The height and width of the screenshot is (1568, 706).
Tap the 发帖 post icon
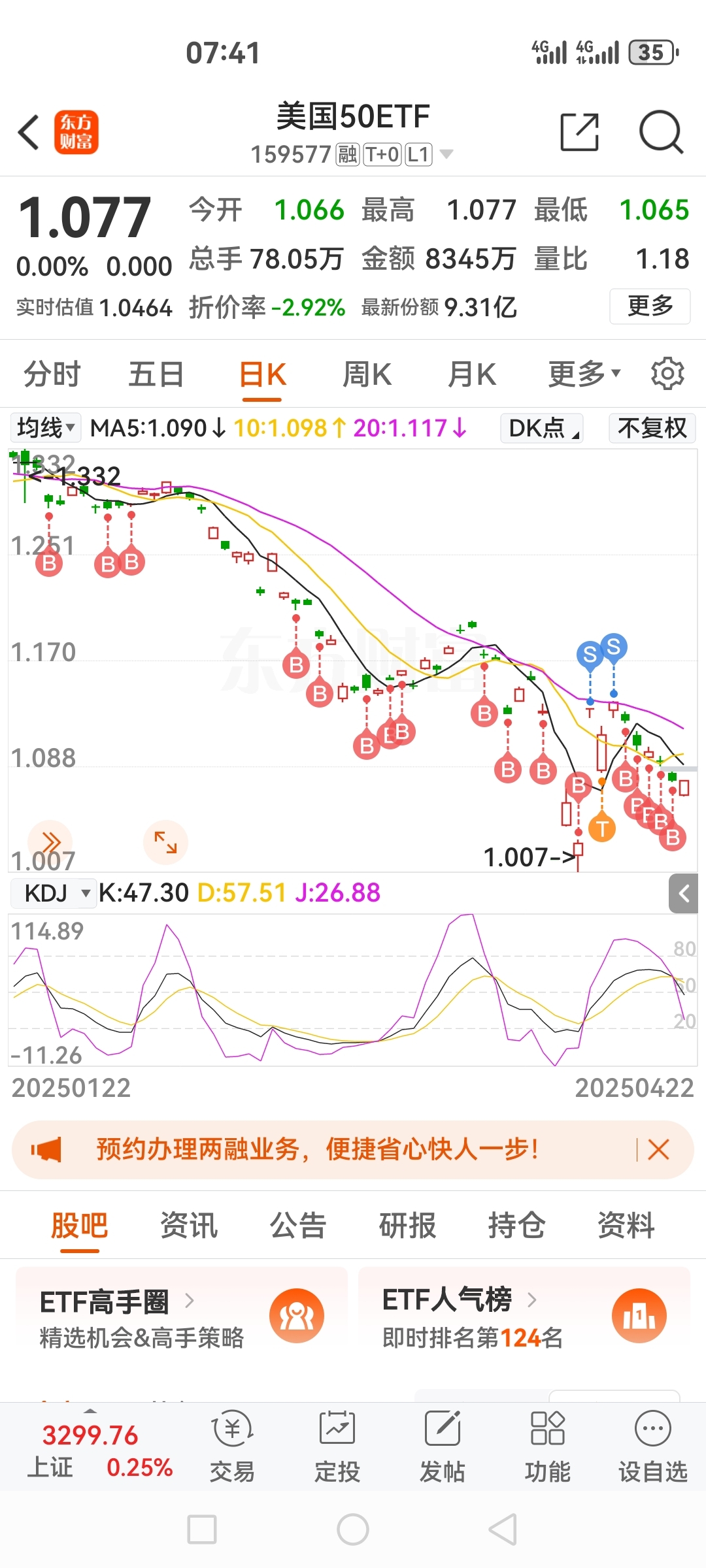(443, 1428)
